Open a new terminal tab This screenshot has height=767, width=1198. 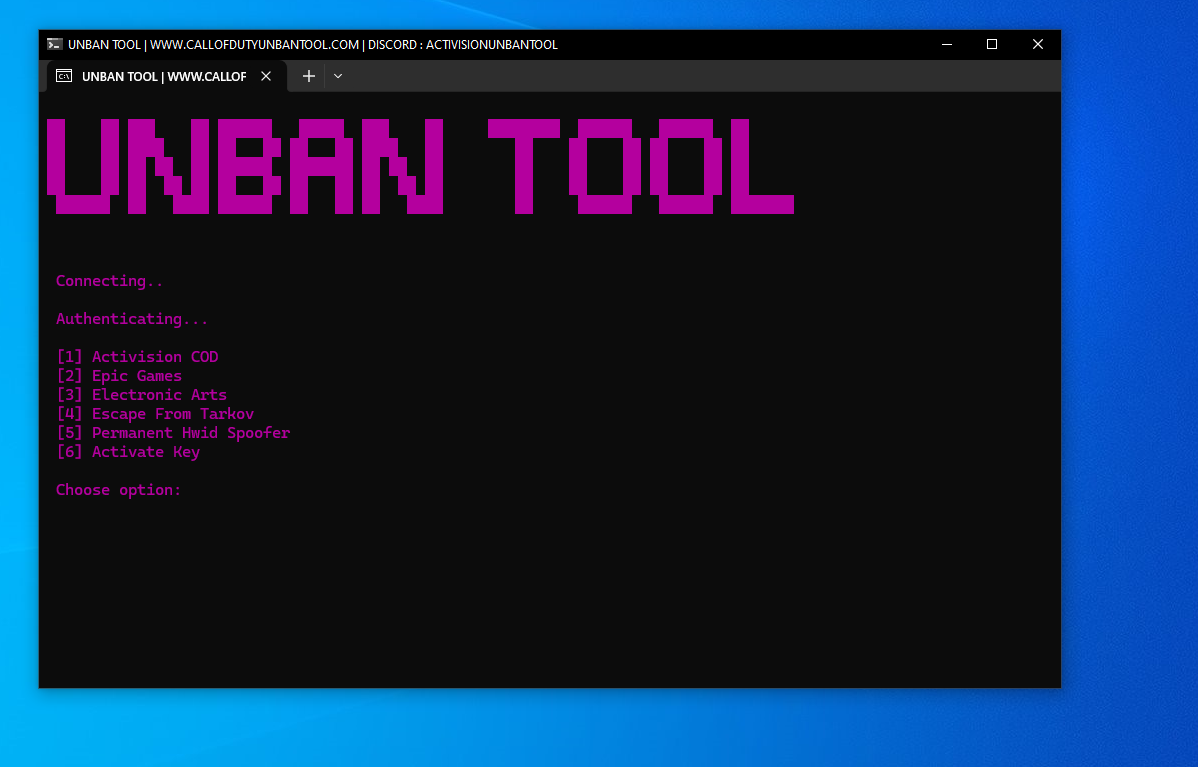click(309, 76)
